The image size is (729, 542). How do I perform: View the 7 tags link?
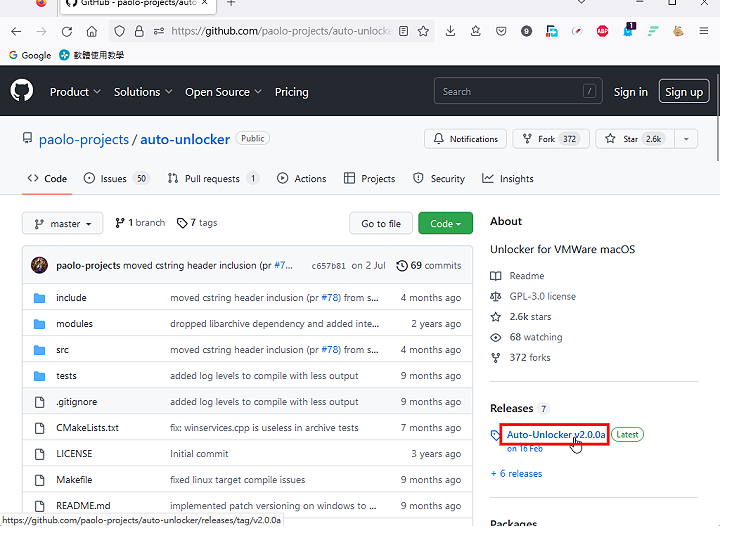point(197,223)
